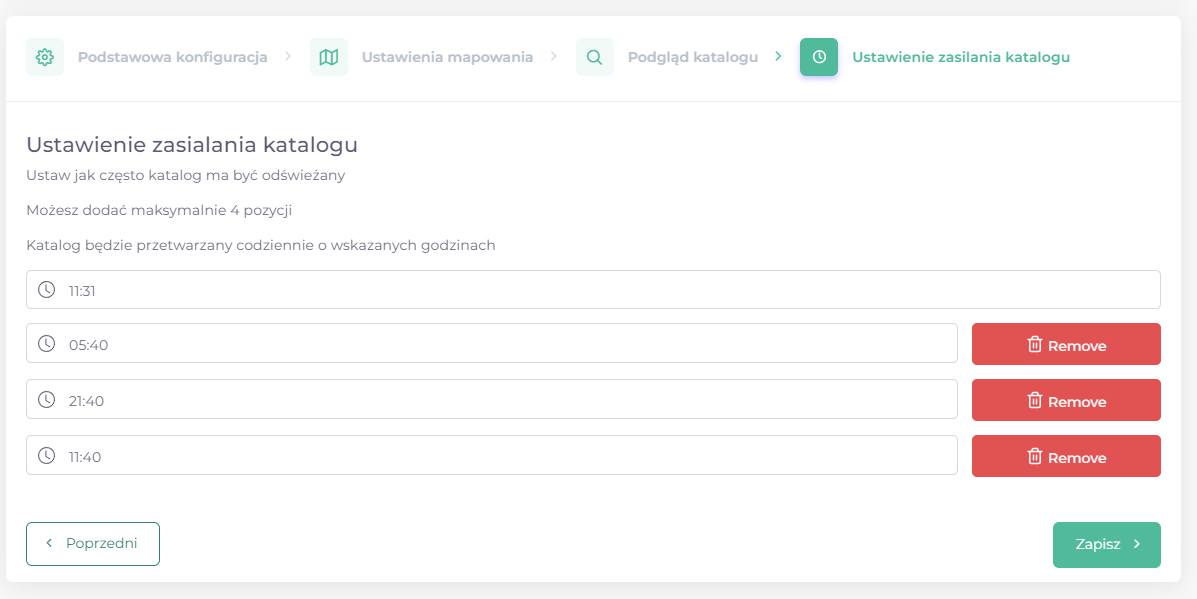Click the chevron after Podgląd katalogu

(778, 56)
